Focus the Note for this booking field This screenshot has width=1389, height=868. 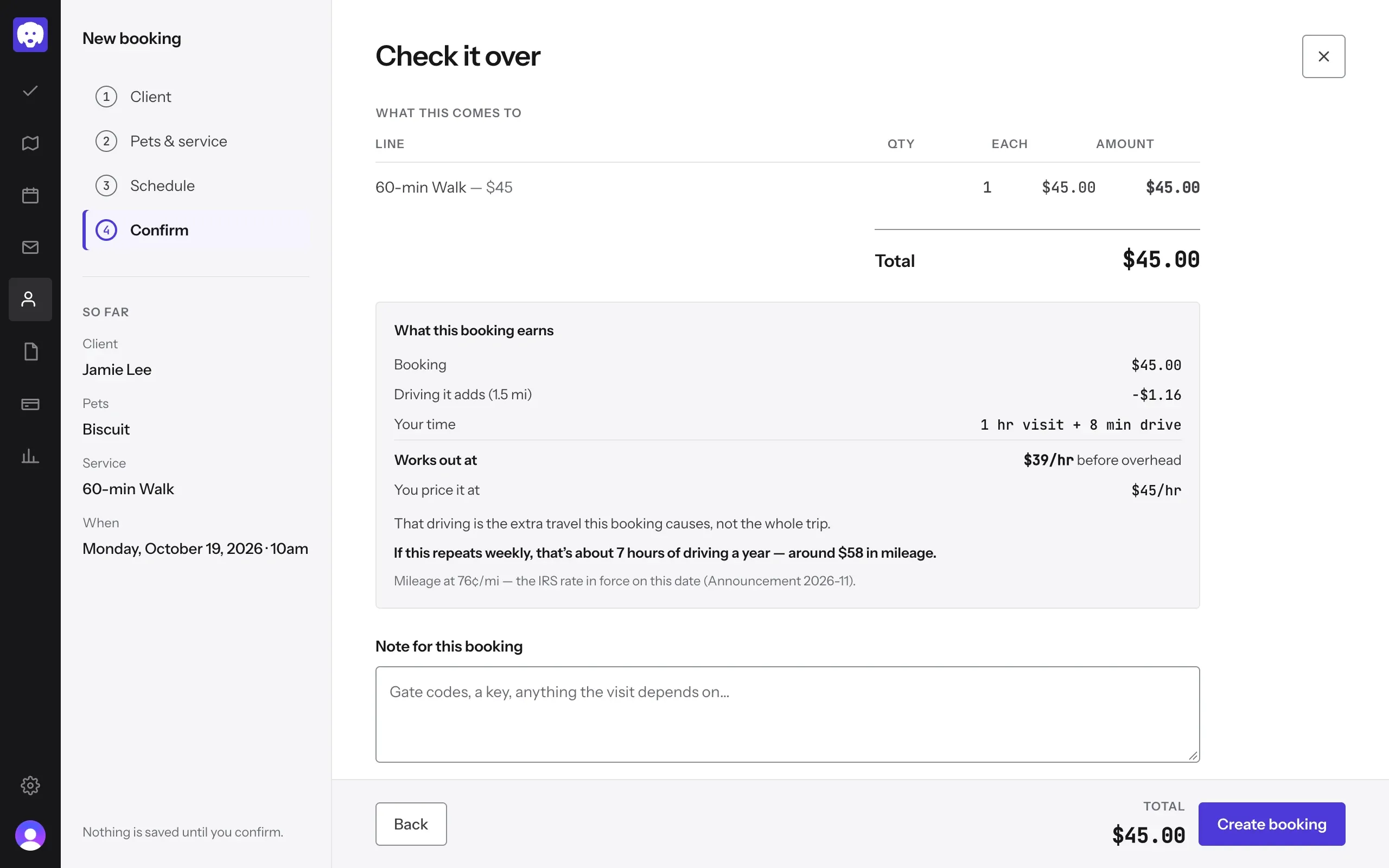pos(787,714)
